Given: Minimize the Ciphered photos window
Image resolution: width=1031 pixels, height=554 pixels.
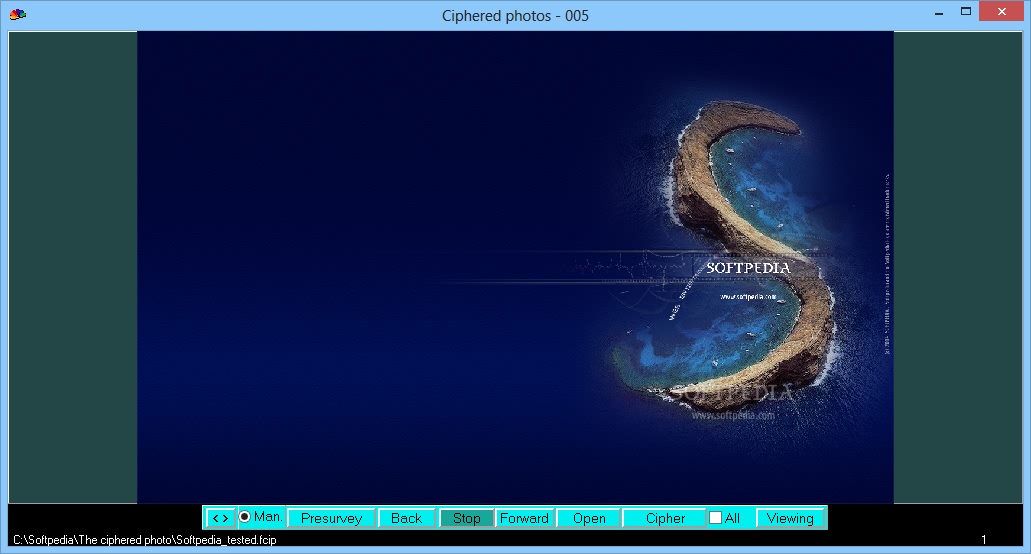Looking at the screenshot, I should click(939, 12).
